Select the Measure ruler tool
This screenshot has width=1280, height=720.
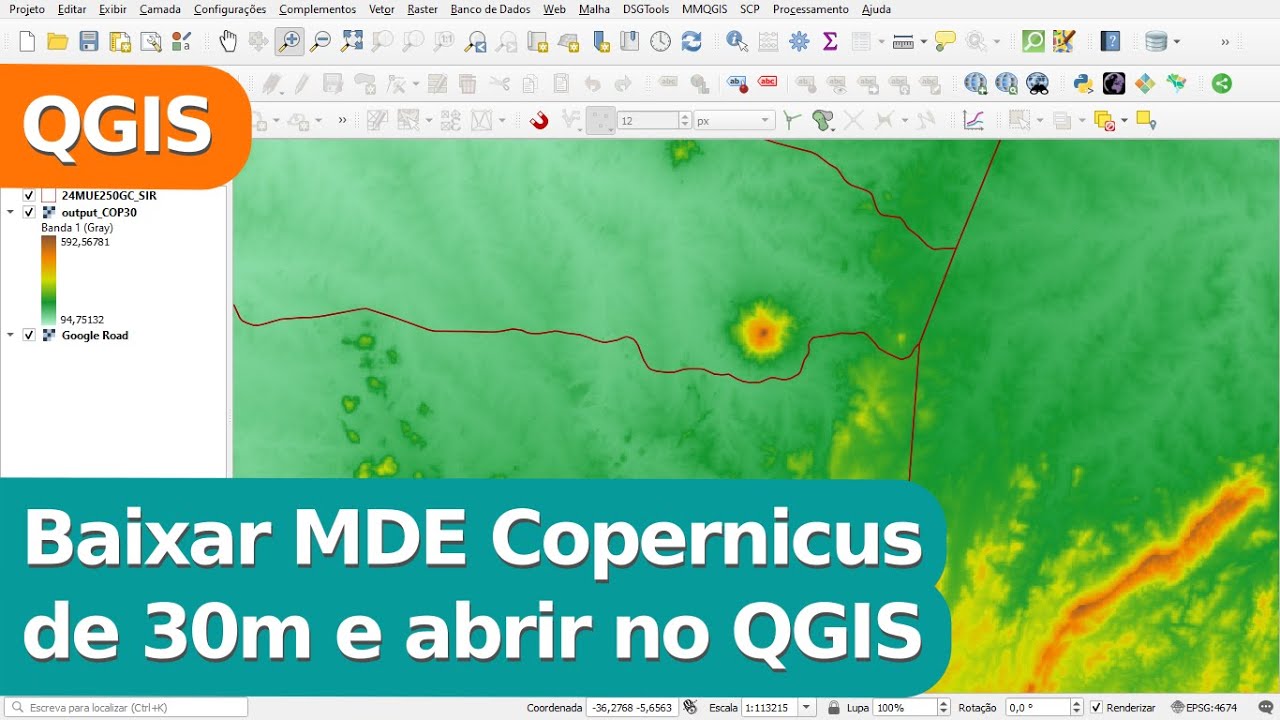903,41
